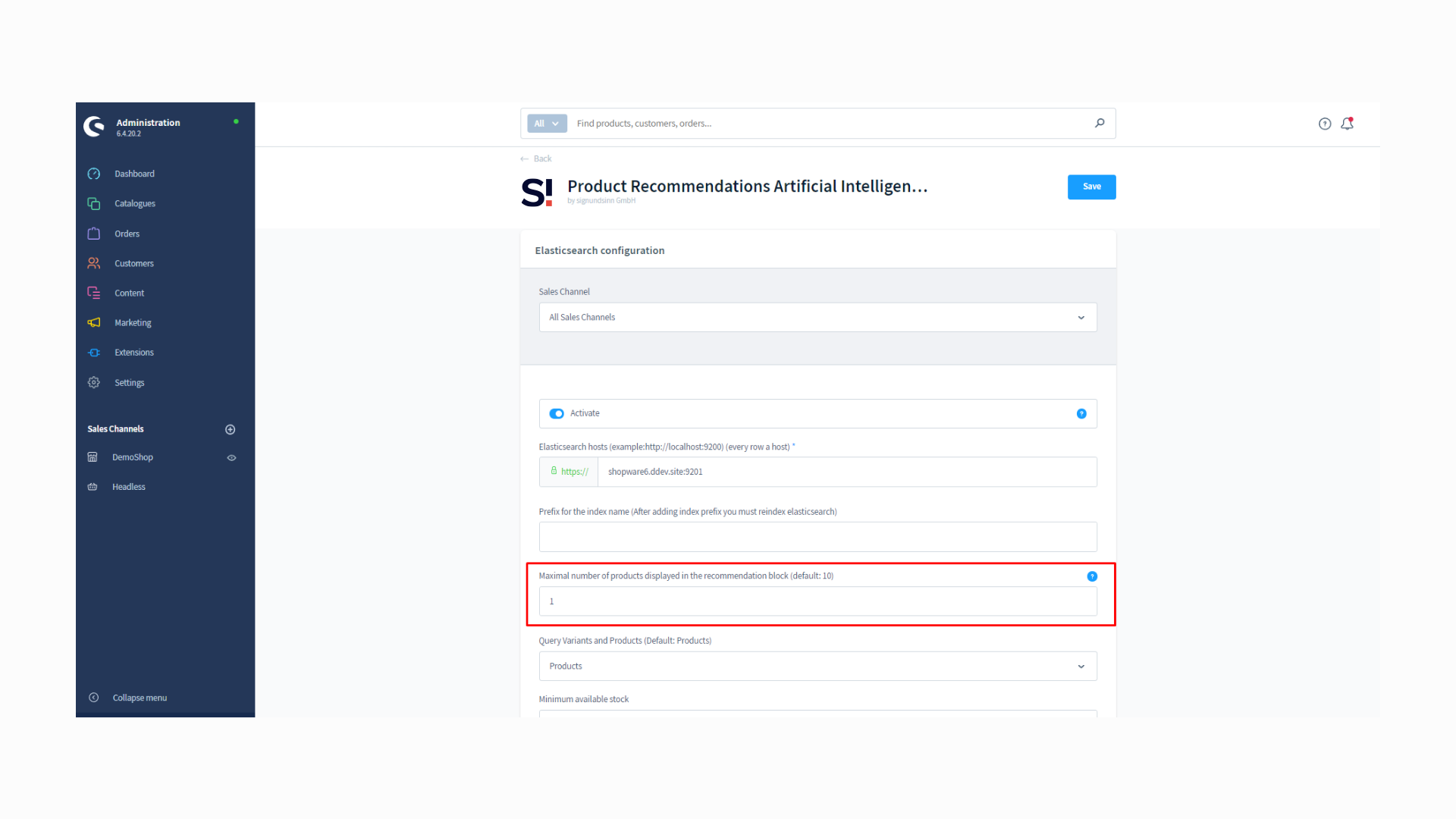The width and height of the screenshot is (1456, 819).
Task: Click the Collapse menu arrow icon
Action: [x=94, y=698]
